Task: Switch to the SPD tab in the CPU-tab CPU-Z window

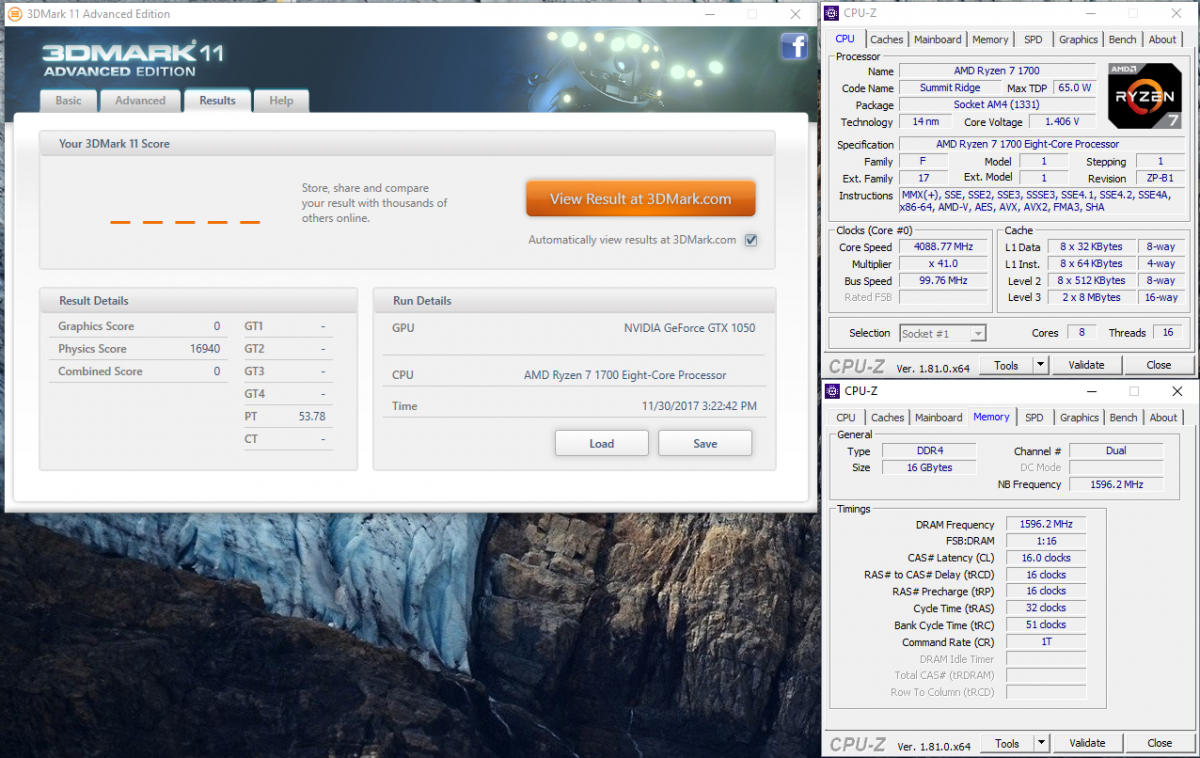Action: point(1033,40)
